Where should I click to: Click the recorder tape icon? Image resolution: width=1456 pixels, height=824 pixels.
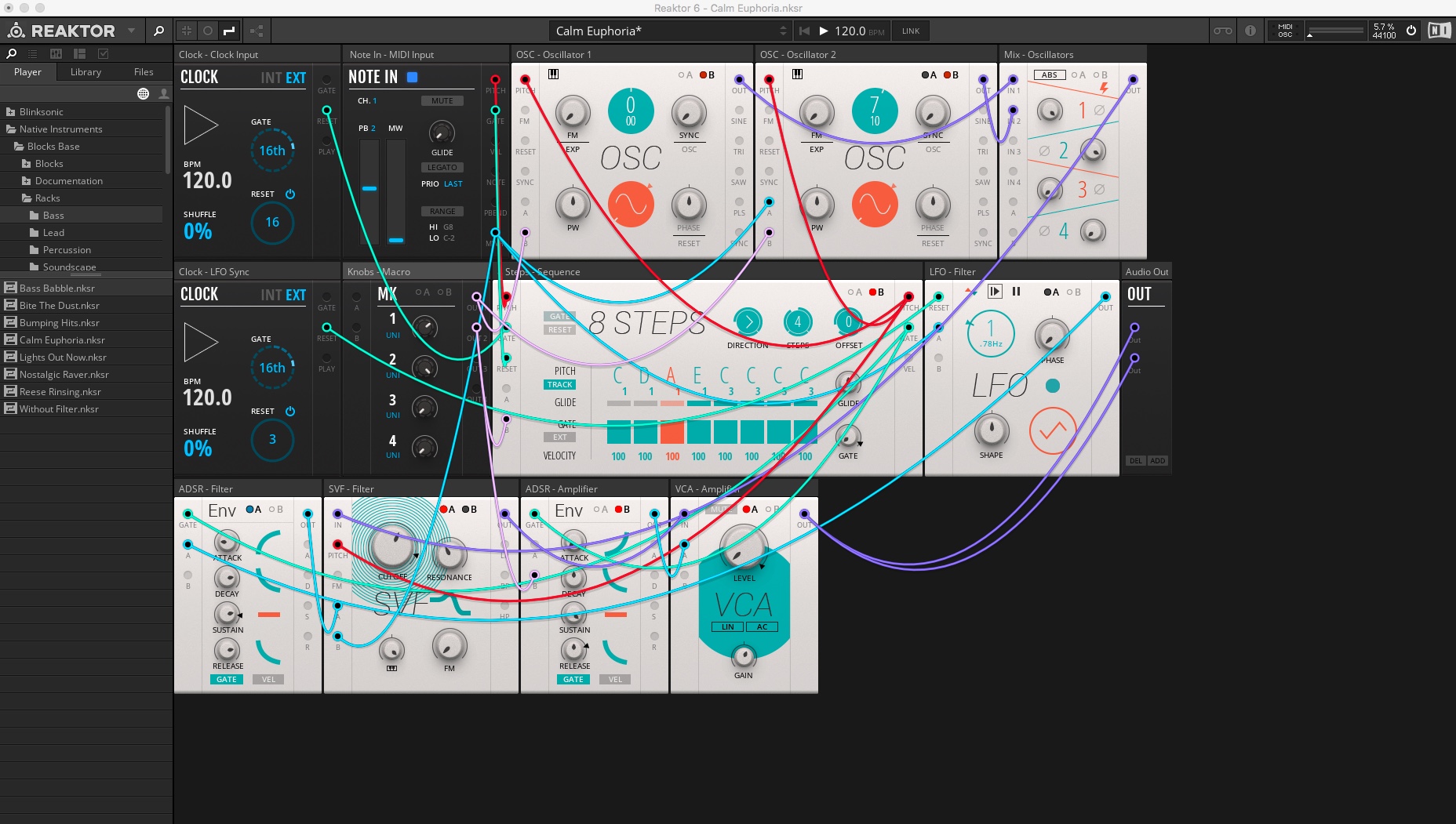[x=1222, y=31]
